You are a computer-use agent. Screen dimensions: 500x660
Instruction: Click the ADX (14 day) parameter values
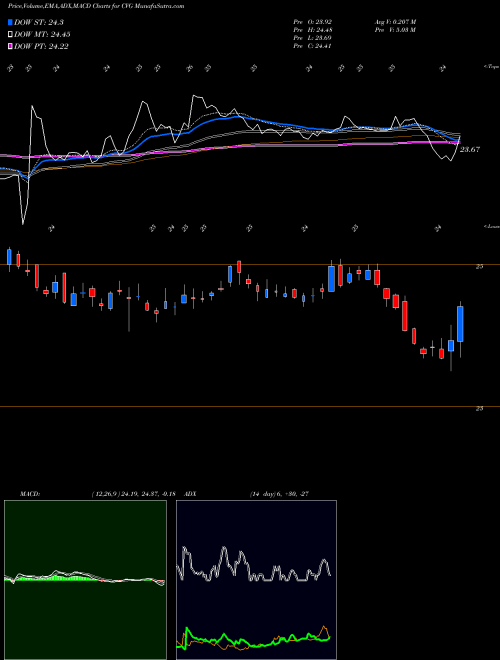[279, 494]
